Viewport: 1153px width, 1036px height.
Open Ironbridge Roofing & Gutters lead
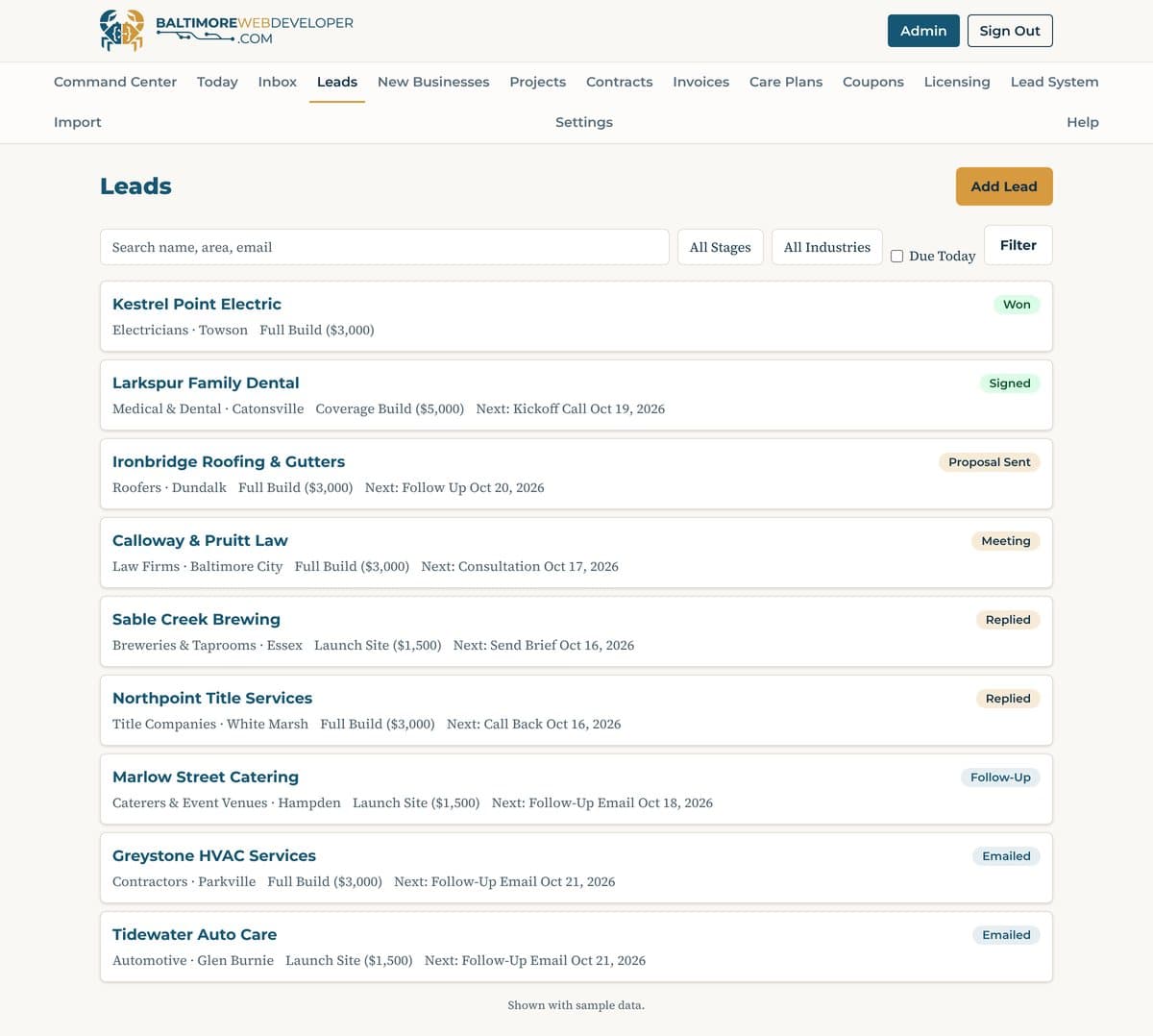(576, 474)
